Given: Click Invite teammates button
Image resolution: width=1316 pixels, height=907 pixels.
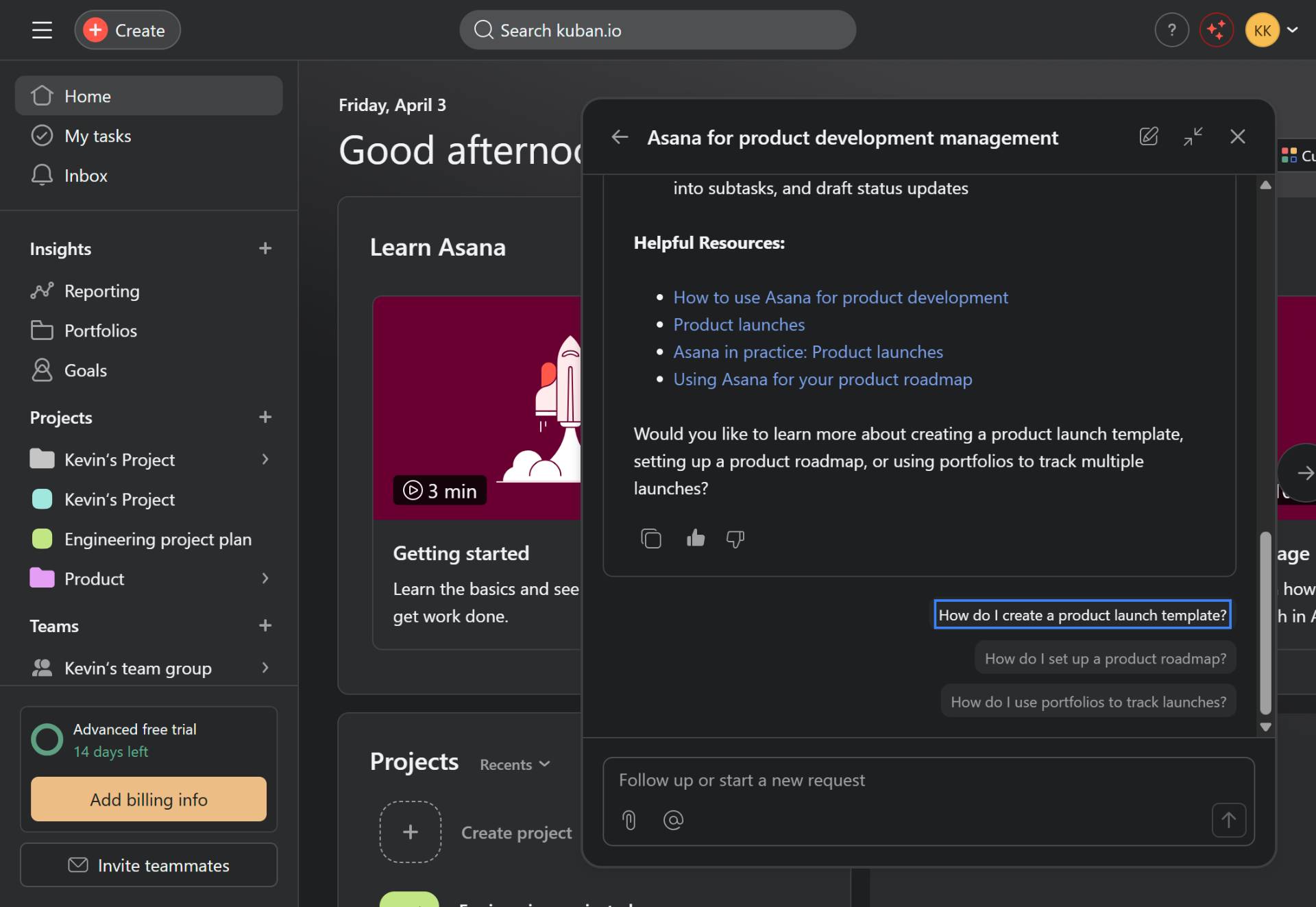Looking at the screenshot, I should pyautogui.click(x=149, y=865).
